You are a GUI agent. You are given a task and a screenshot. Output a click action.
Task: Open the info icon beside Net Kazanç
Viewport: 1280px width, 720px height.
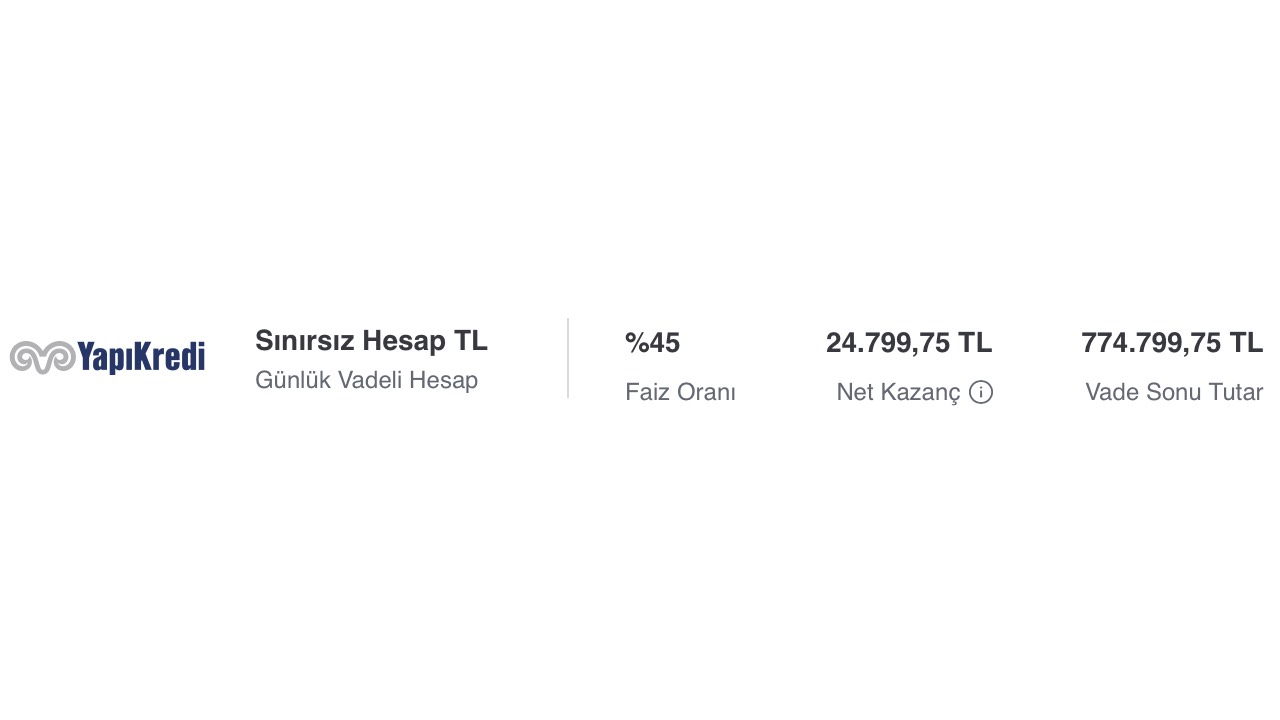coord(981,392)
